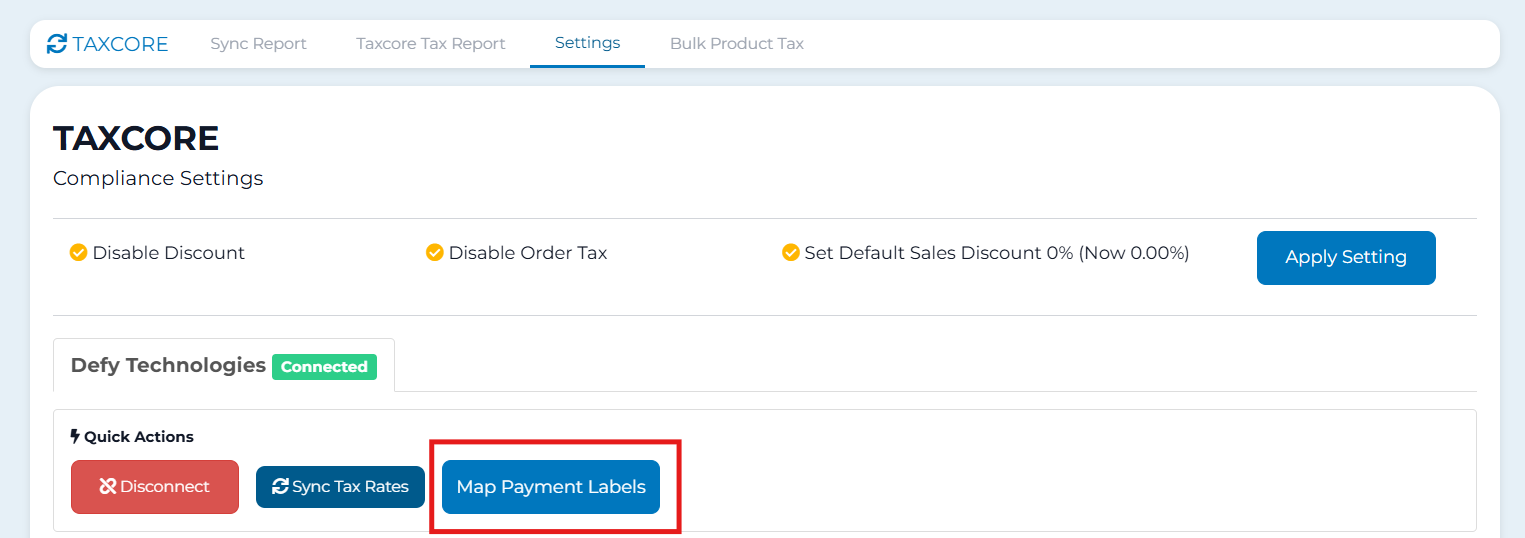
Task: Click the refresh icon on Sync Tax Rates
Action: click(x=280, y=487)
